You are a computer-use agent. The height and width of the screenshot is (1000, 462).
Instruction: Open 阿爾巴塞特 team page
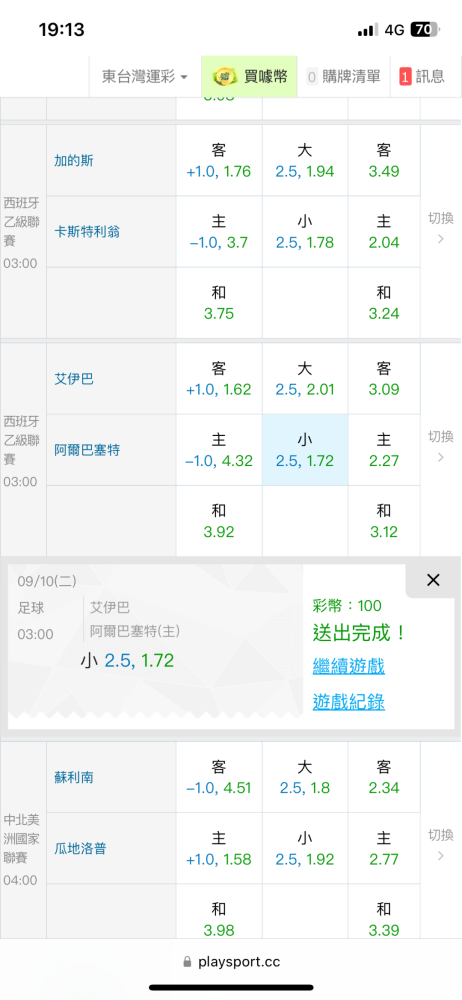click(87, 450)
